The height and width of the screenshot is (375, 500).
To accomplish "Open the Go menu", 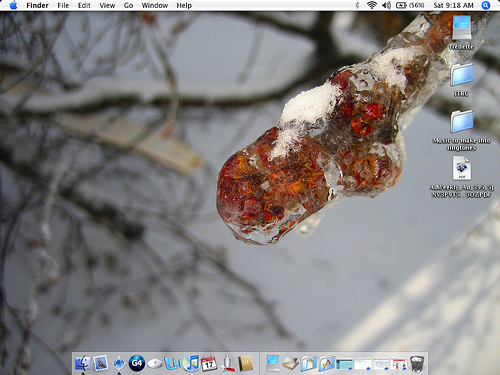I will [x=128, y=5].
